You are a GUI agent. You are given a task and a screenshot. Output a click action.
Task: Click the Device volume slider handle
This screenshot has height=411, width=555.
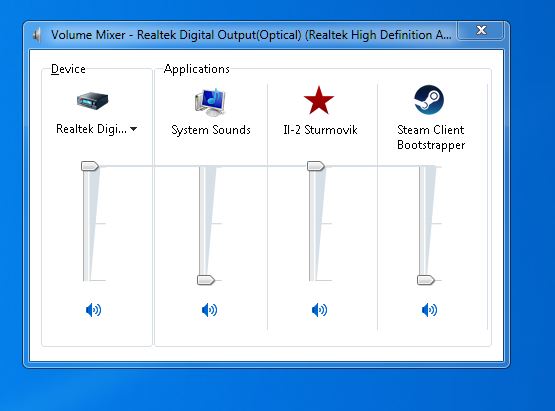click(x=90, y=166)
